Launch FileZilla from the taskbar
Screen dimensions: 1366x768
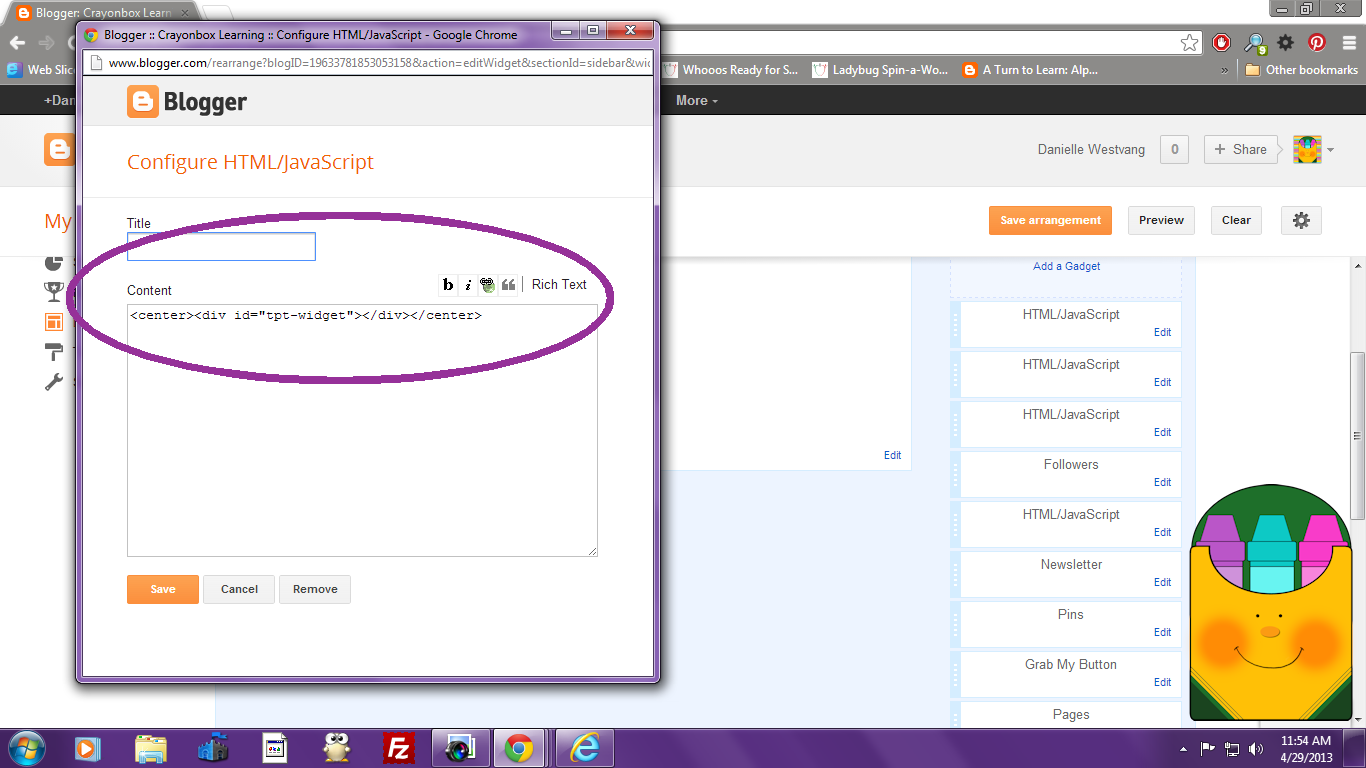398,747
